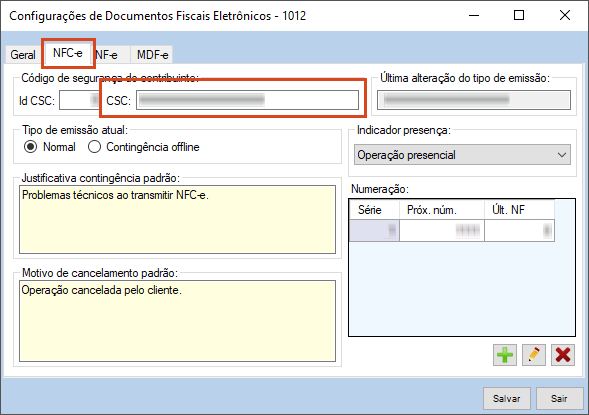Focus the CSC code input field

[x=247, y=100]
